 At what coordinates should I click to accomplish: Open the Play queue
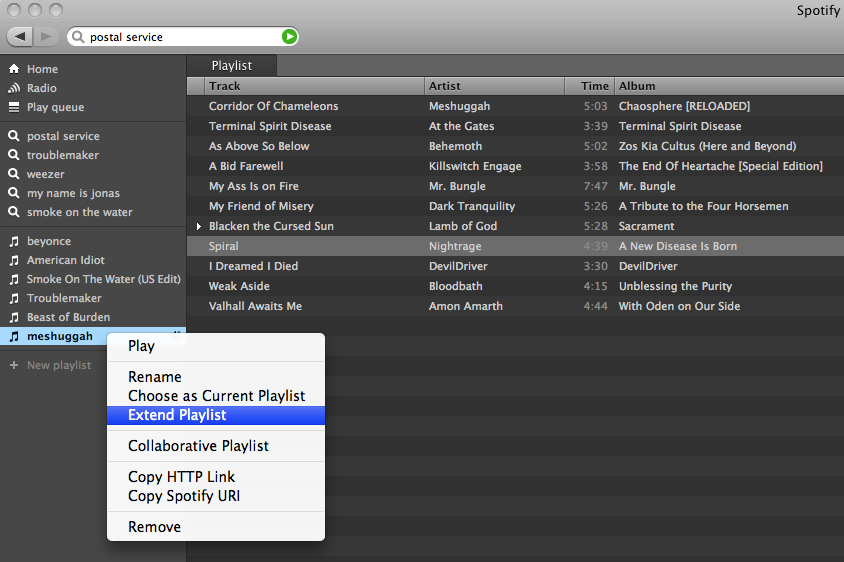(55, 107)
